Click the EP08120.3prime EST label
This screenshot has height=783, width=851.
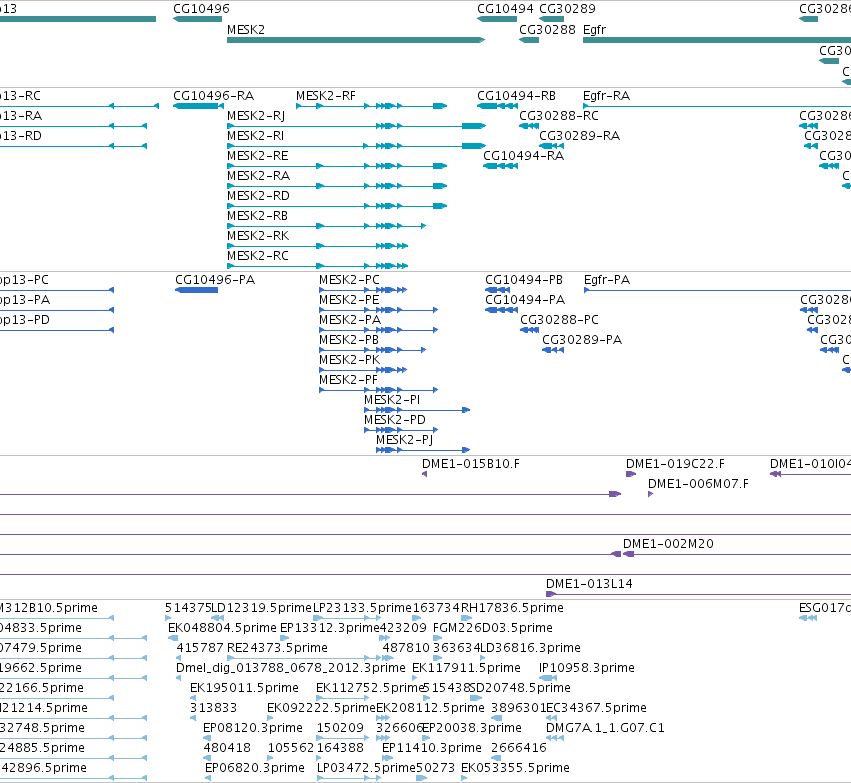tap(253, 728)
